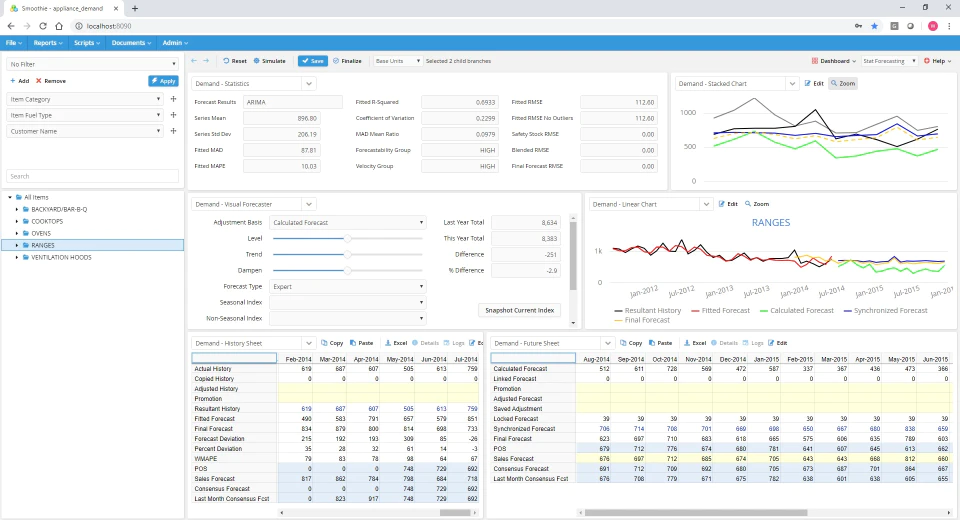Open the Scripts menu
This screenshot has width=960, height=520.
point(87,43)
